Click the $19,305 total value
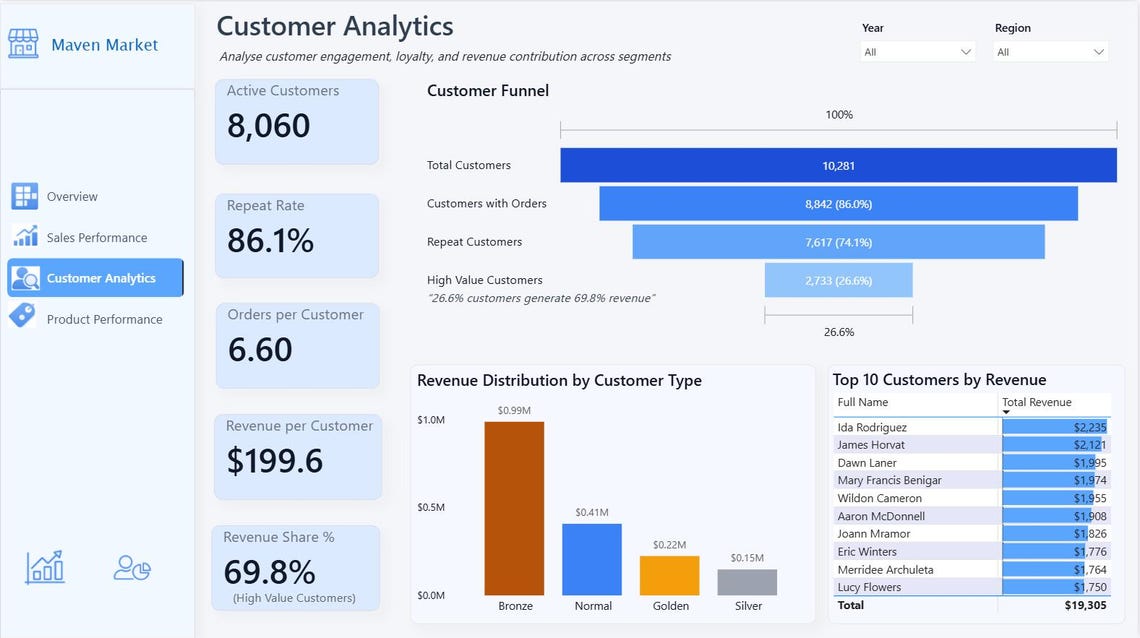This screenshot has width=1140, height=638. (x=1085, y=605)
